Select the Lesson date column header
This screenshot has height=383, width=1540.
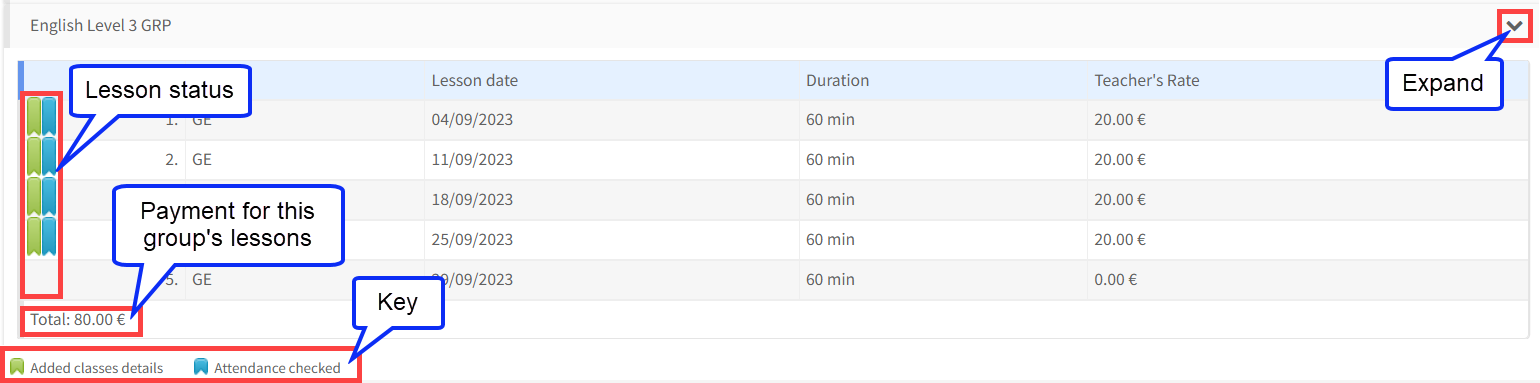point(474,80)
